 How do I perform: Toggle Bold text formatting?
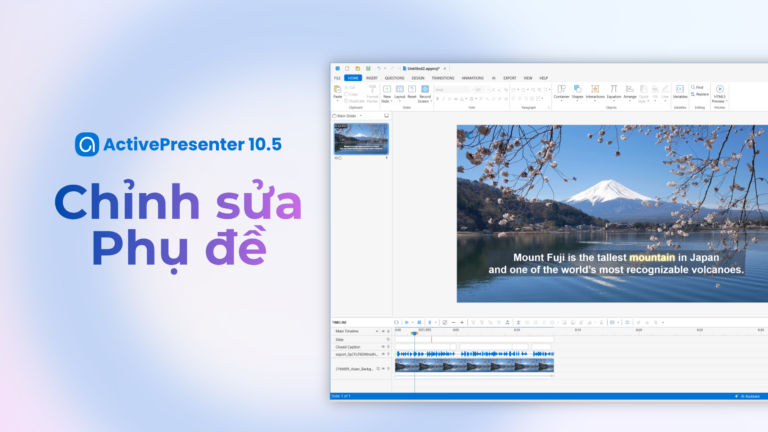click(x=437, y=99)
